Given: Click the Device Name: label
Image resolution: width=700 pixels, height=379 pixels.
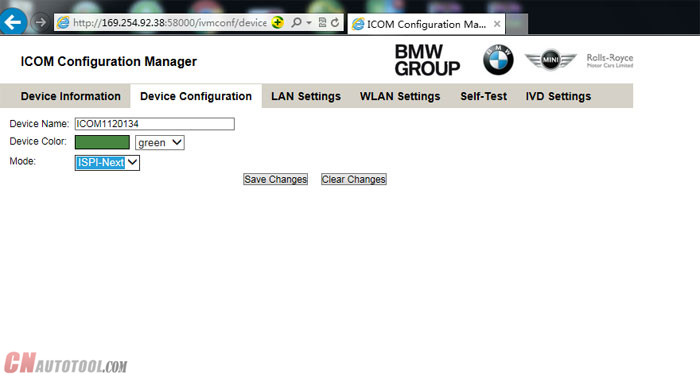Looking at the screenshot, I should 39,124.
